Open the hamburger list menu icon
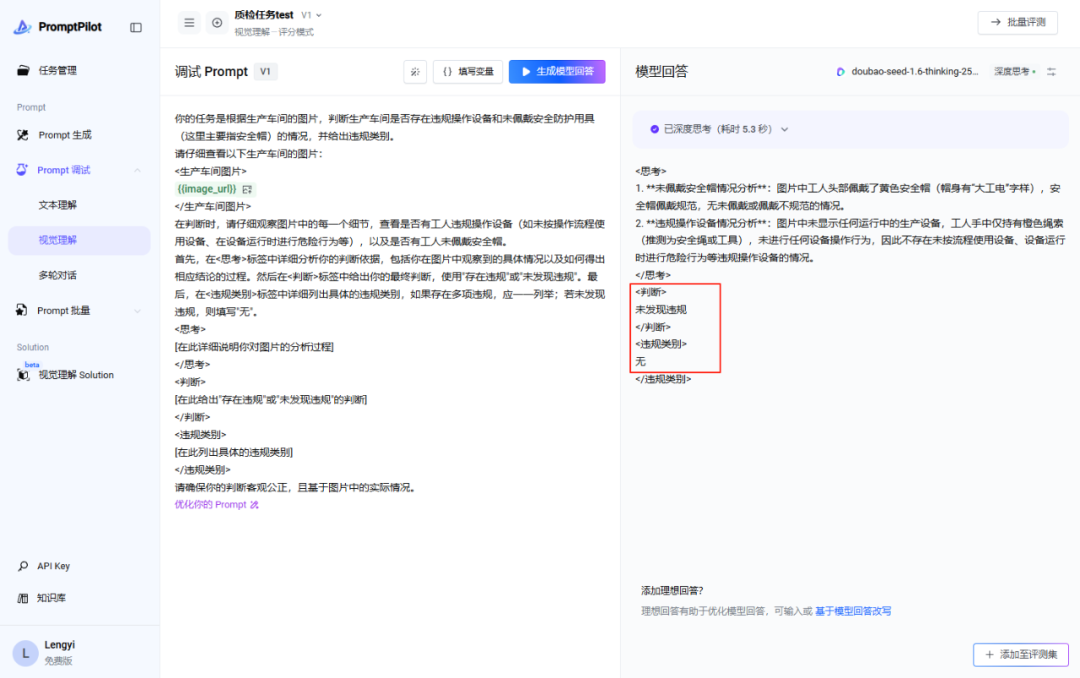Screen dimensions: 1080x678 (x=189, y=23)
